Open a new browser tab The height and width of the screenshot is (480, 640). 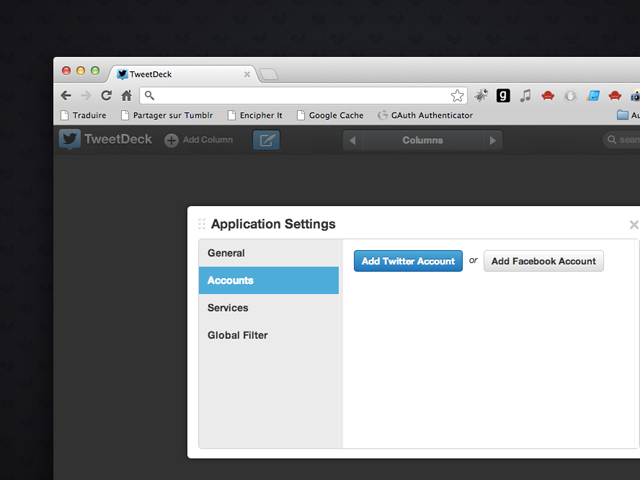pyautogui.click(x=269, y=74)
